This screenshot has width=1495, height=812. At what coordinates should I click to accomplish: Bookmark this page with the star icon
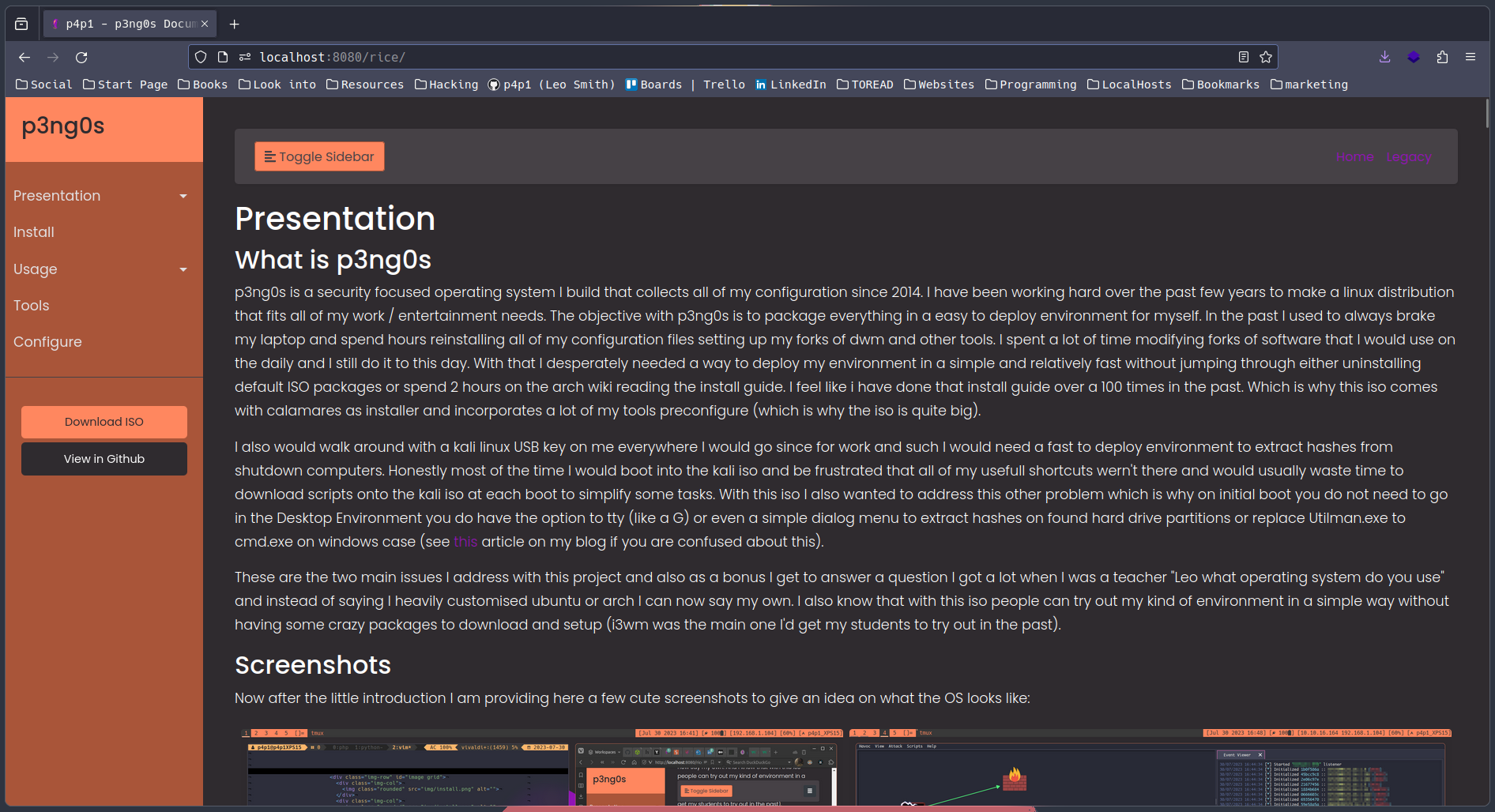click(x=1266, y=58)
